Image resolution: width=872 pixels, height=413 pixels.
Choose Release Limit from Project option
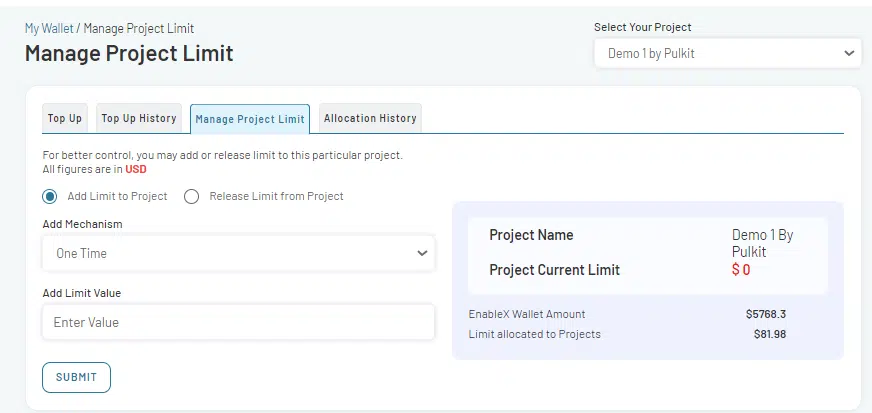coord(192,196)
